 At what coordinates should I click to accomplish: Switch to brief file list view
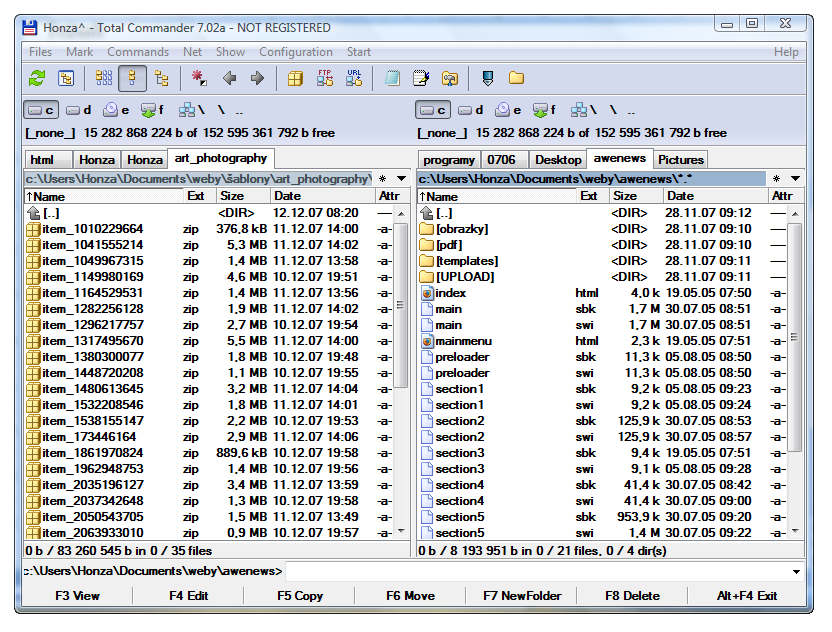coord(103,79)
